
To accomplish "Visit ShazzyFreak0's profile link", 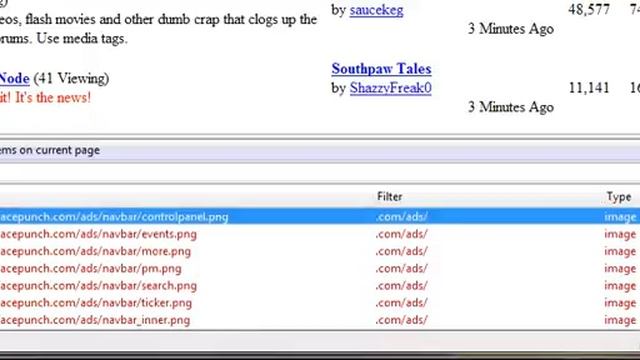I will point(391,88).
